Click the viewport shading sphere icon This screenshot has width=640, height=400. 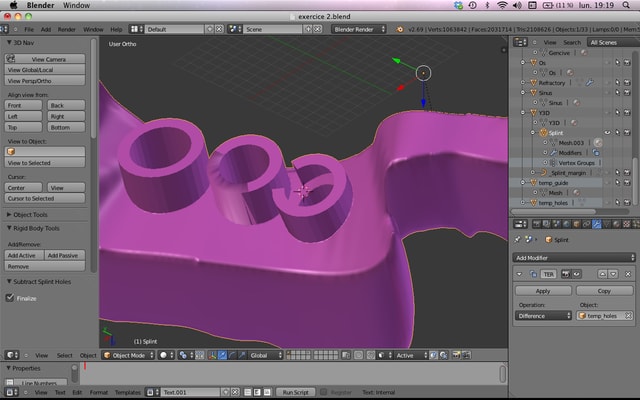click(163, 355)
